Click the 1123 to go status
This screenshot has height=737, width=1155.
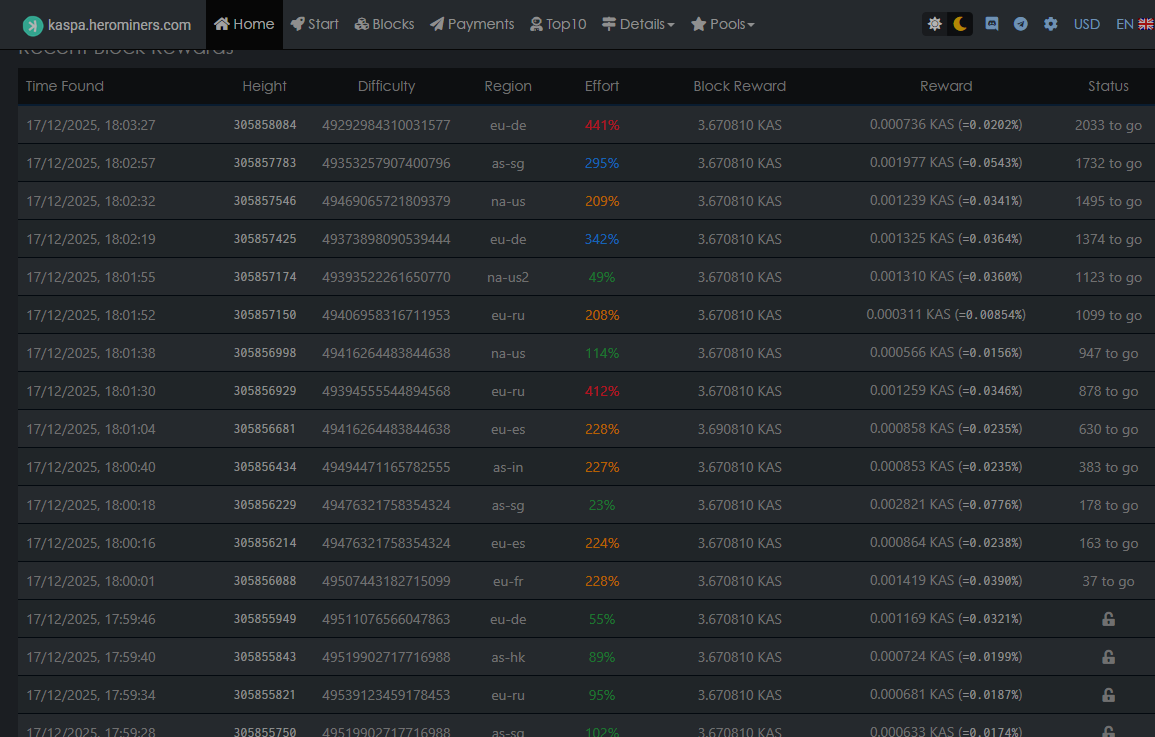pos(1108,277)
